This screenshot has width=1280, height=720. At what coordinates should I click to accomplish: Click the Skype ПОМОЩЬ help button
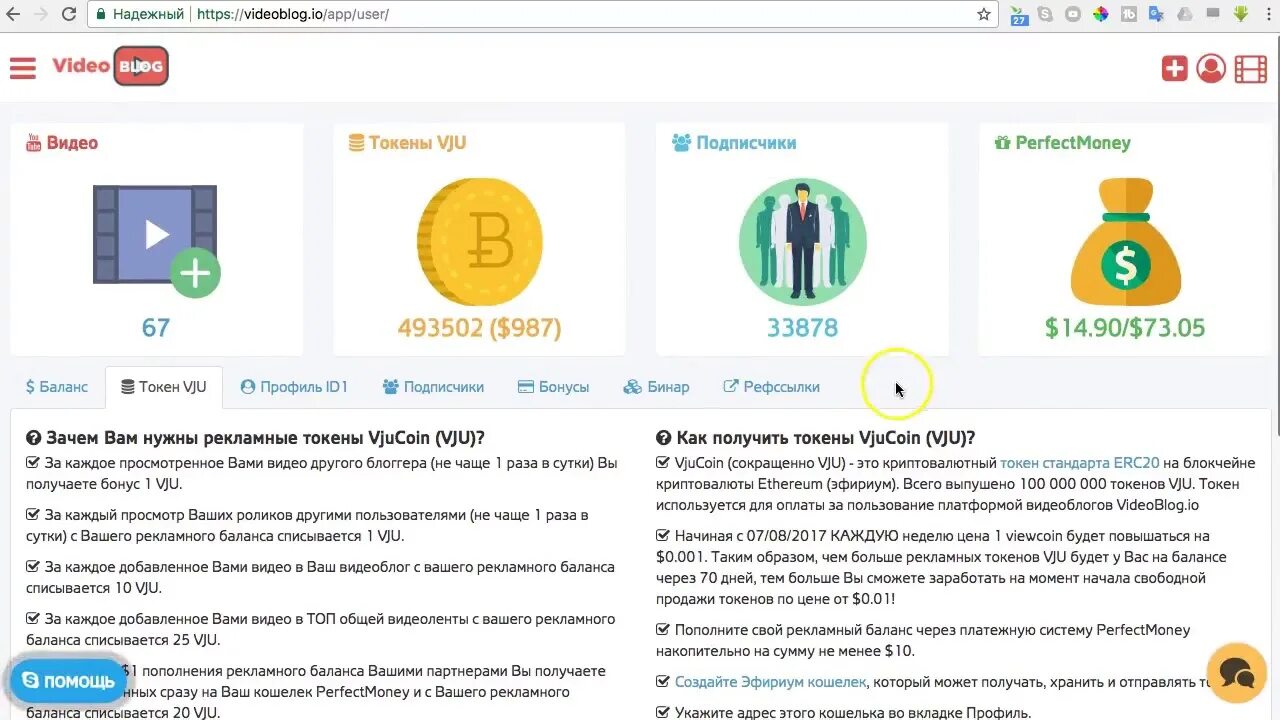coord(68,681)
